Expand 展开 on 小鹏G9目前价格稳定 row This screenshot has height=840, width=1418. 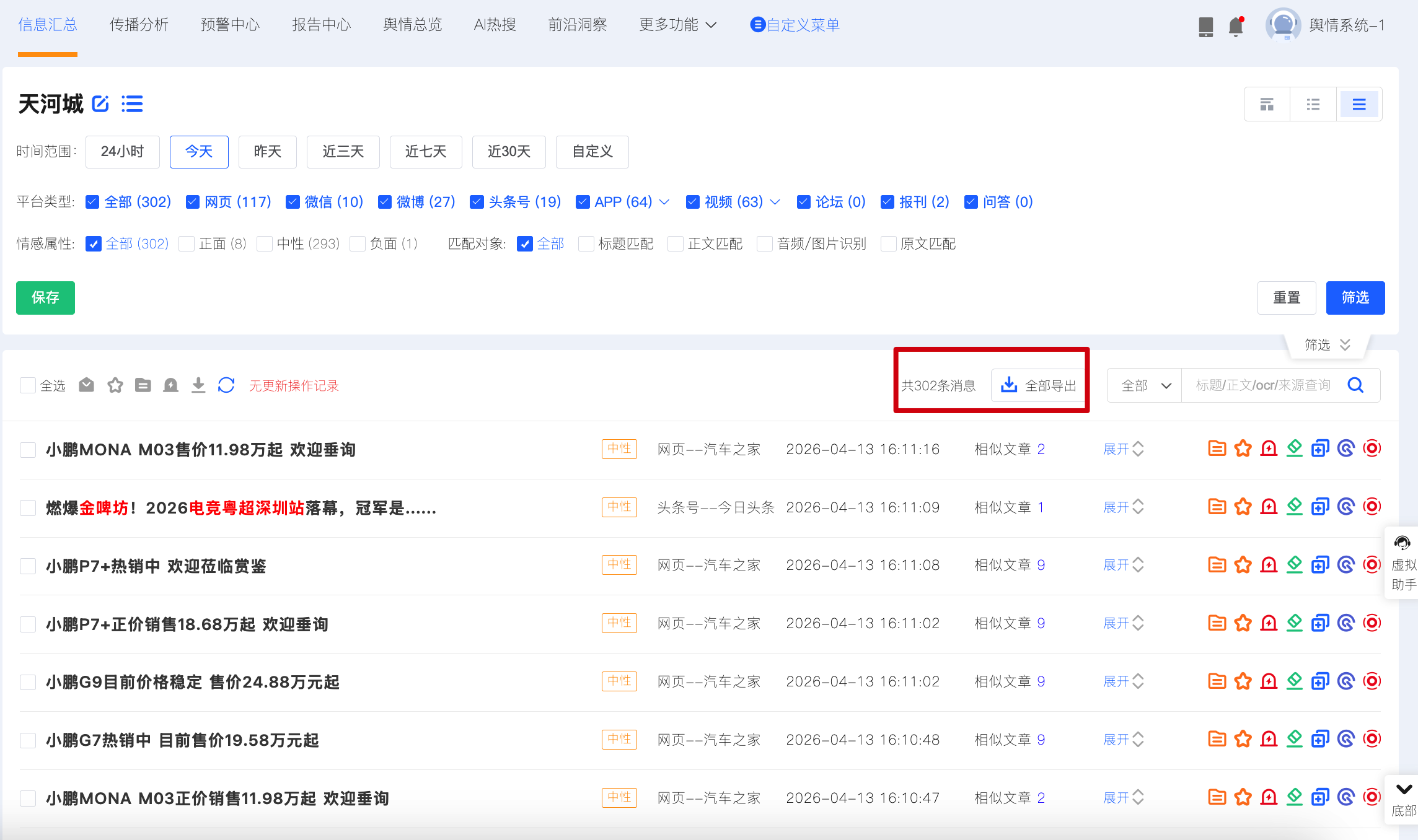pos(1123,681)
